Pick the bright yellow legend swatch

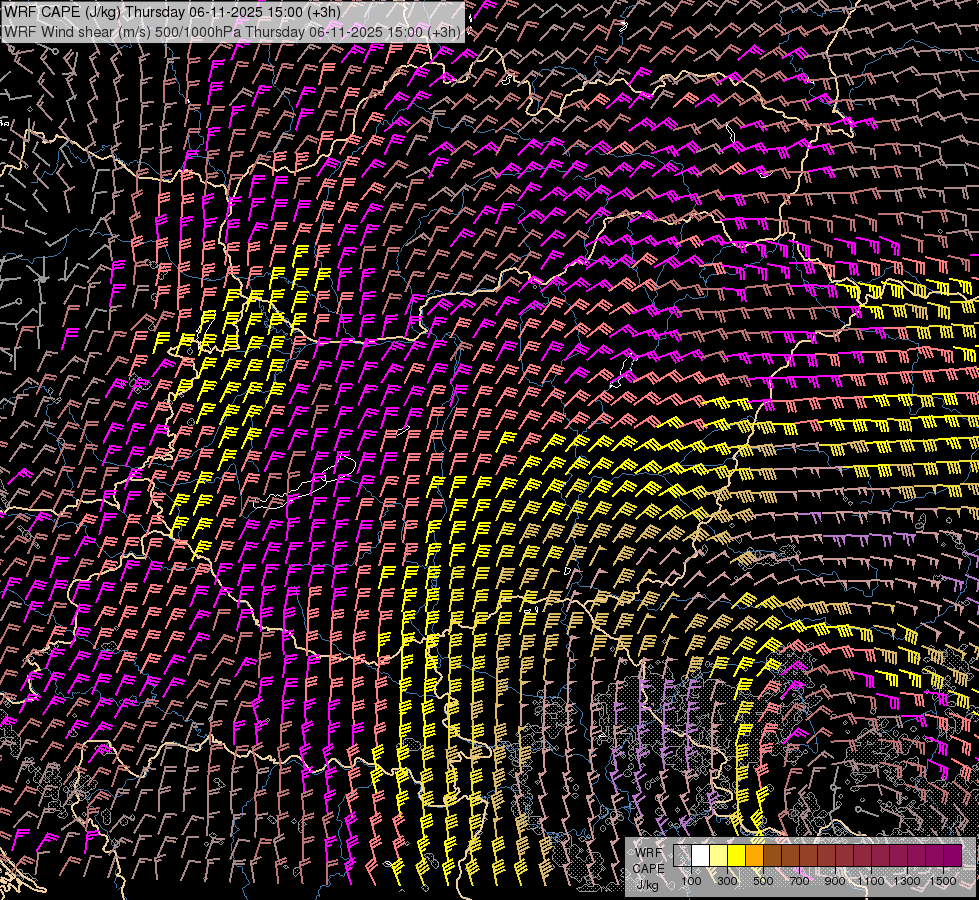(737, 856)
